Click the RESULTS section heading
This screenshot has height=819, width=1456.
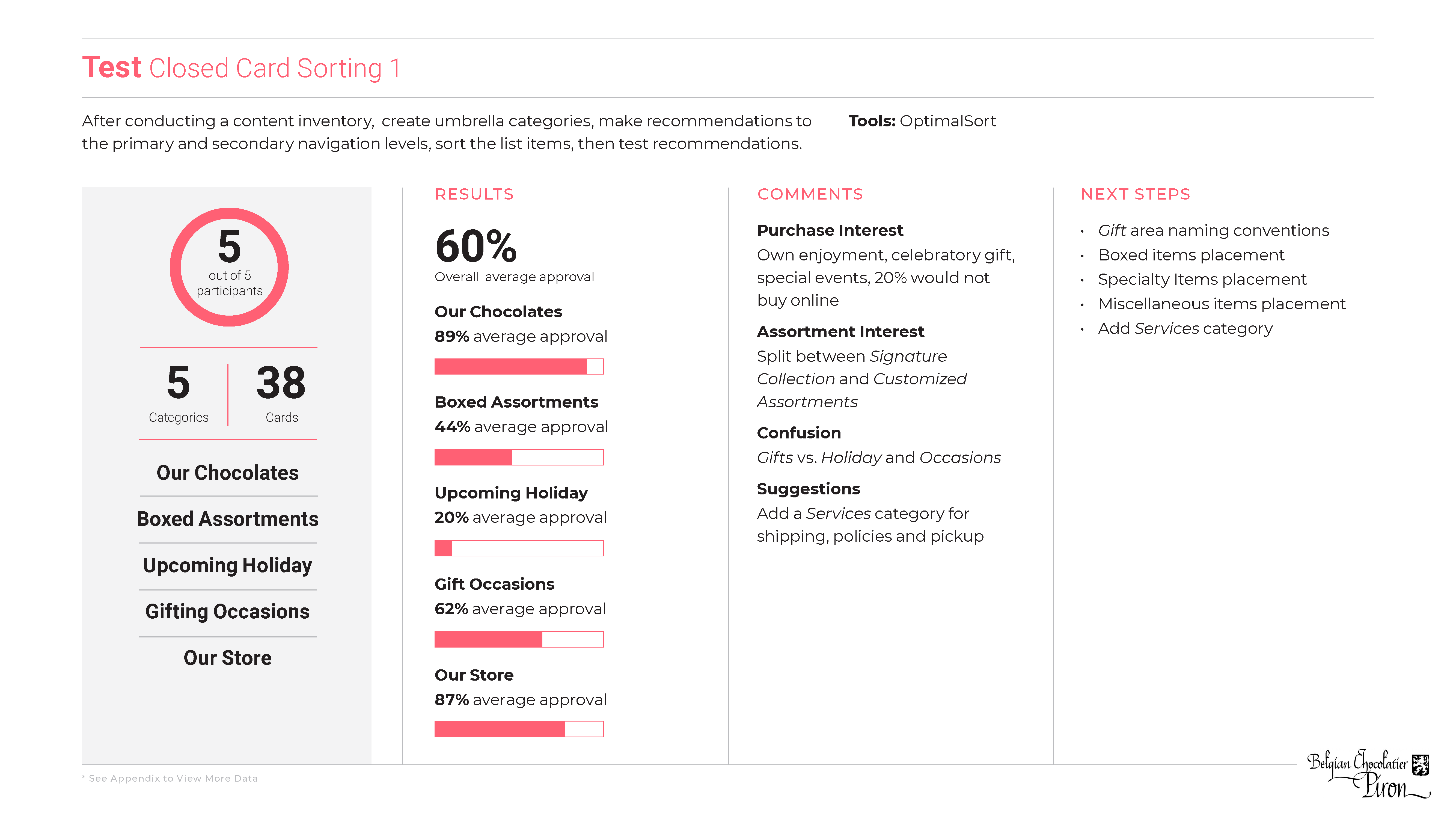coord(474,194)
